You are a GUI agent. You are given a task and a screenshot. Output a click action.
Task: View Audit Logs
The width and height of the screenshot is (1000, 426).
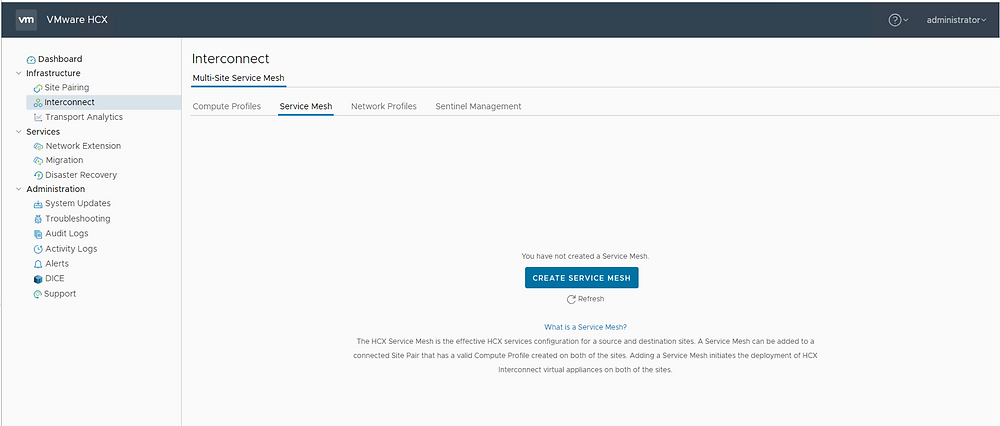pos(67,233)
